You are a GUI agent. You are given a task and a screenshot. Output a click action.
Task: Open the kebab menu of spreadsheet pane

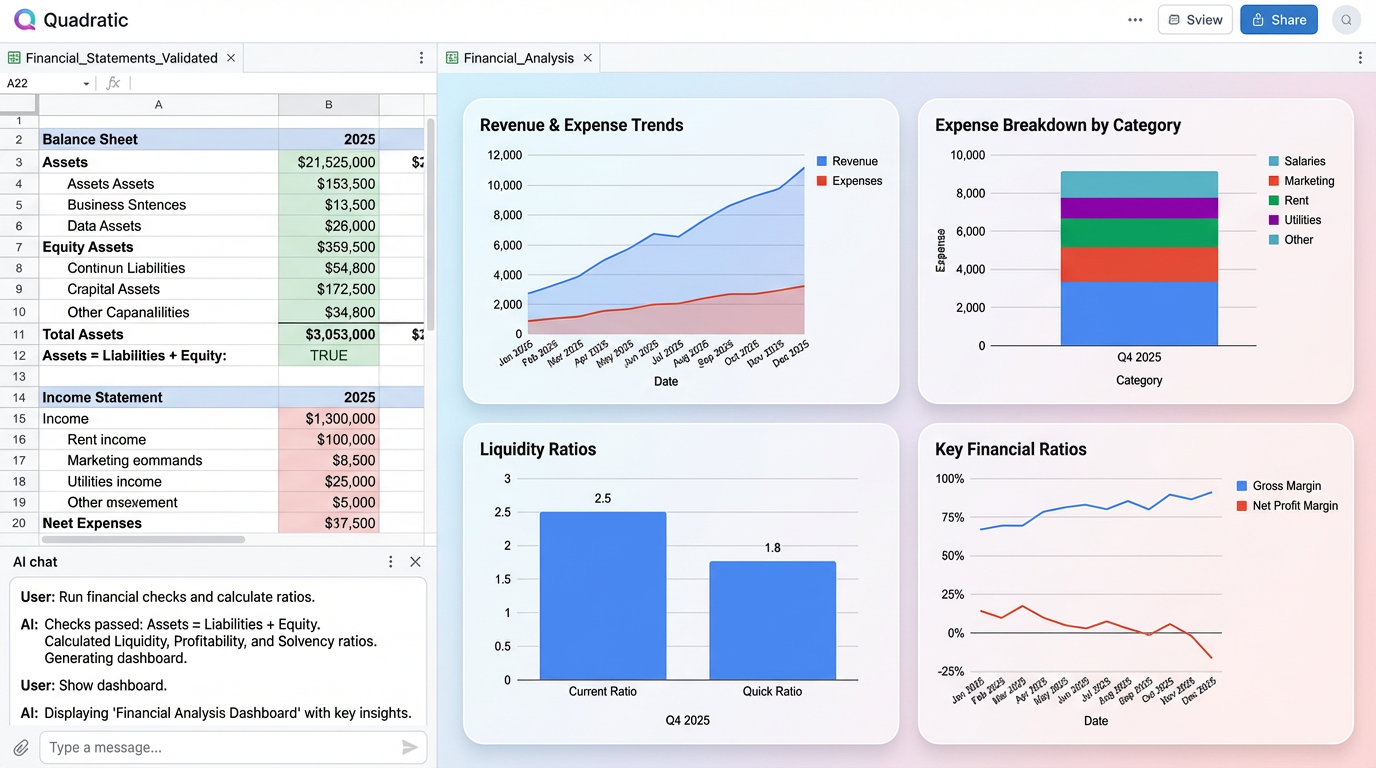pyautogui.click(x=421, y=58)
